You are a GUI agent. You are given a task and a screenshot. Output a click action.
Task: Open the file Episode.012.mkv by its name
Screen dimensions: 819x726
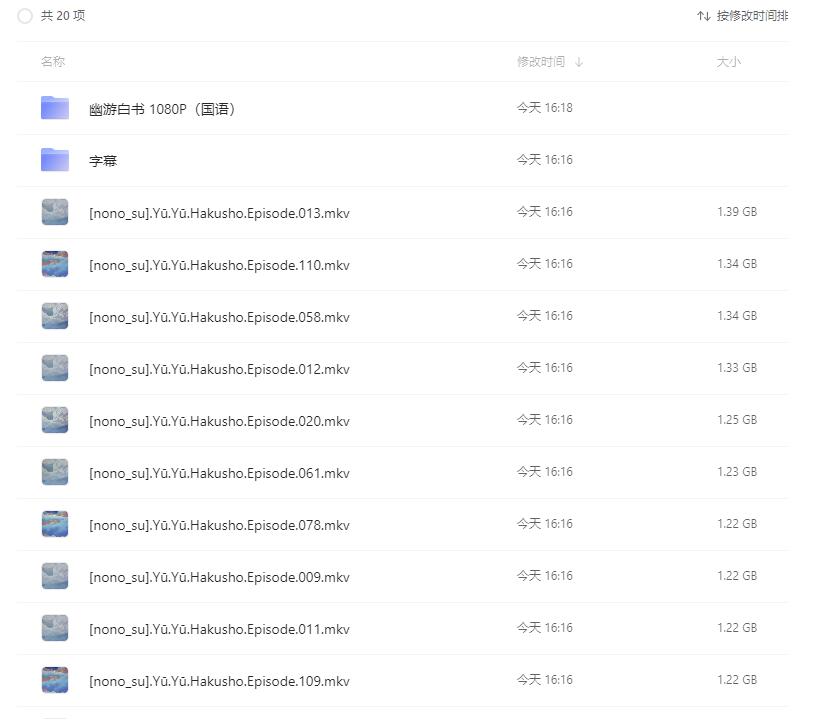[x=216, y=368]
